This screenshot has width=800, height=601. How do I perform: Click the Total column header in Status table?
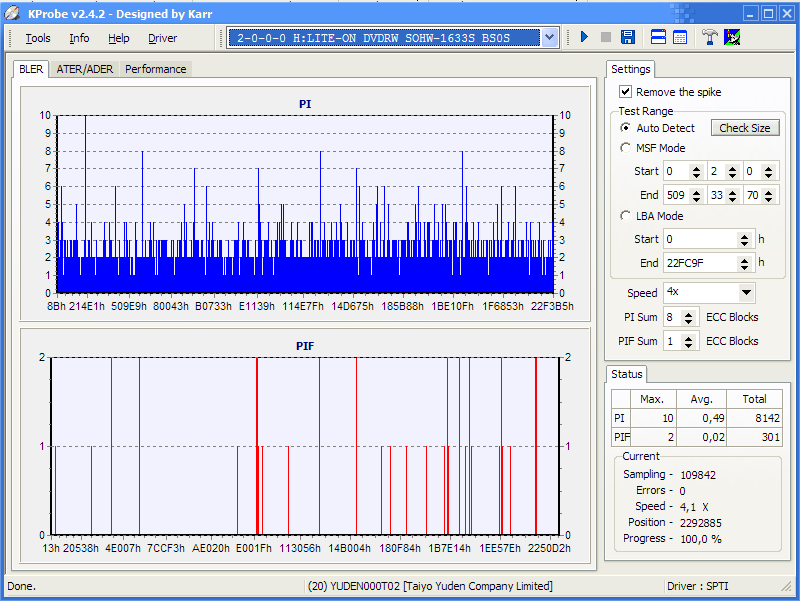(x=754, y=399)
